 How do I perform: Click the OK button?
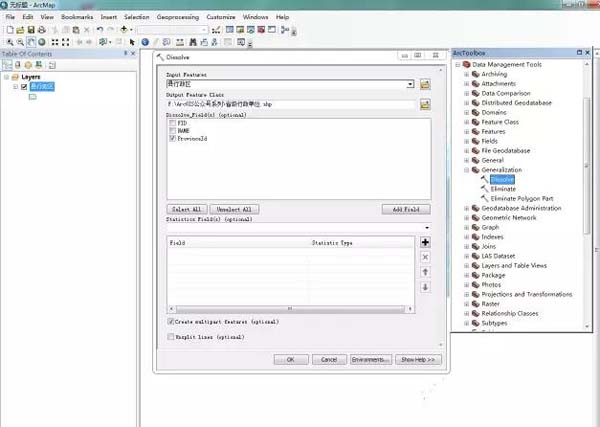coord(291,360)
